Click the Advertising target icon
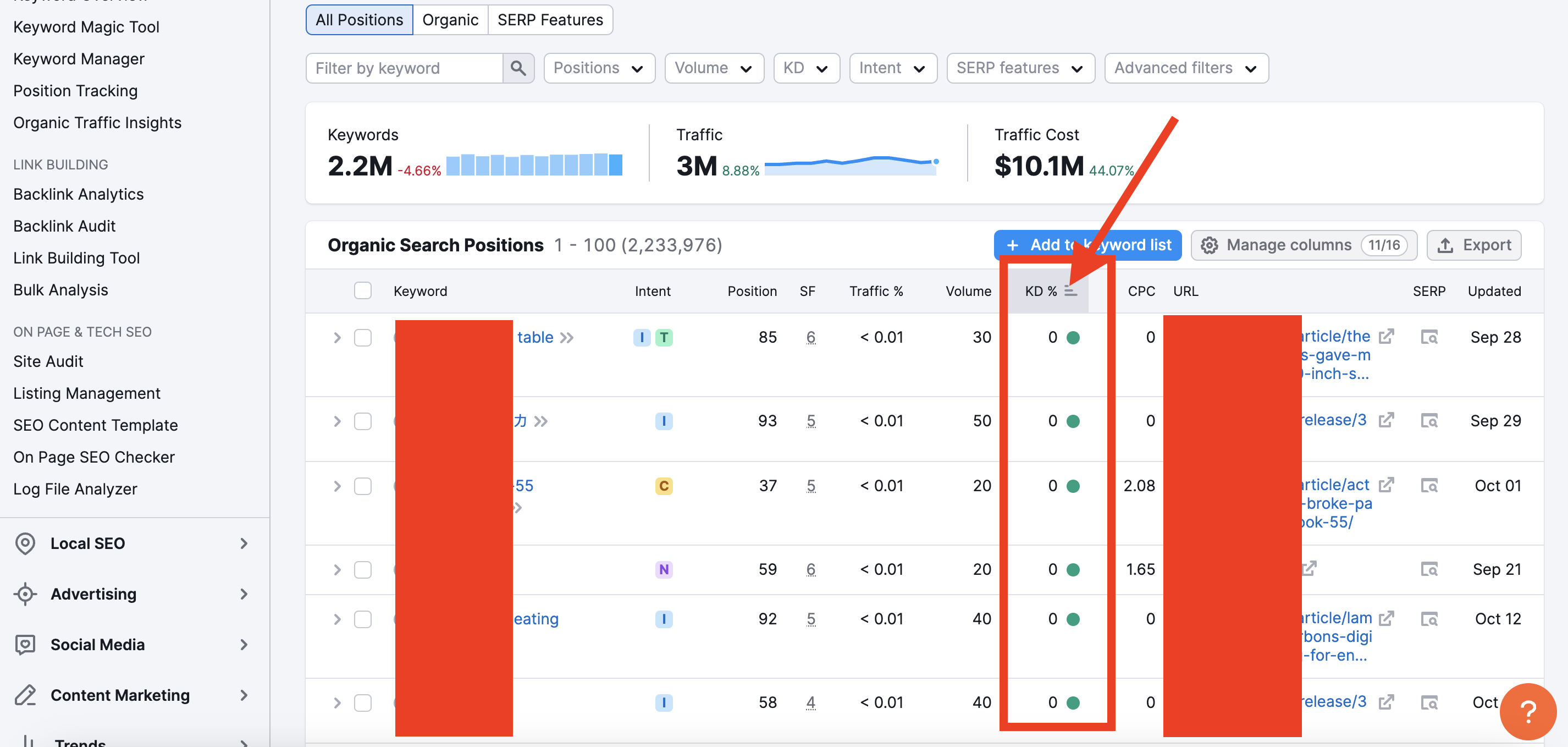The width and height of the screenshot is (1568, 747). point(25,594)
